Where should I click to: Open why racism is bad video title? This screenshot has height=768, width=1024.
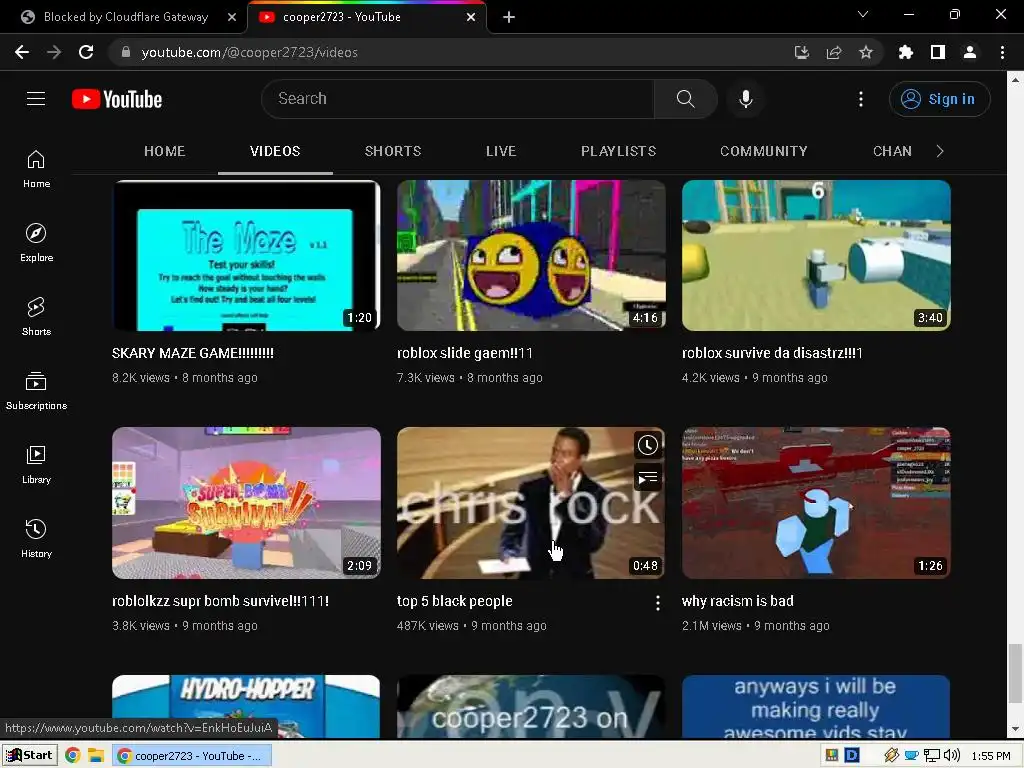point(737,601)
